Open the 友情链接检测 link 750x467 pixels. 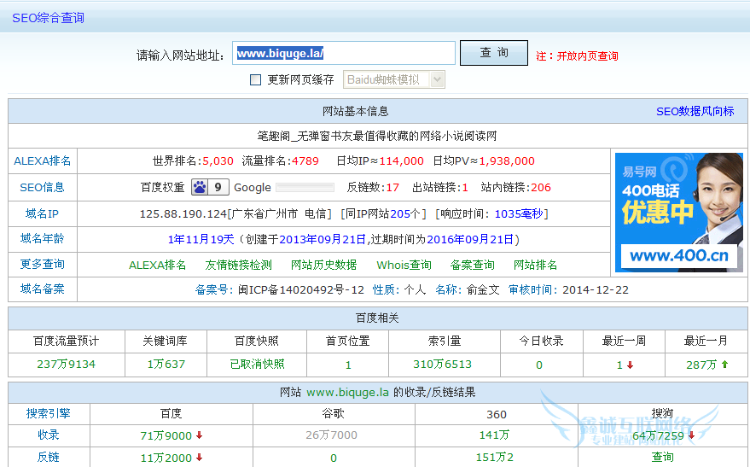pyautogui.click(x=238, y=265)
